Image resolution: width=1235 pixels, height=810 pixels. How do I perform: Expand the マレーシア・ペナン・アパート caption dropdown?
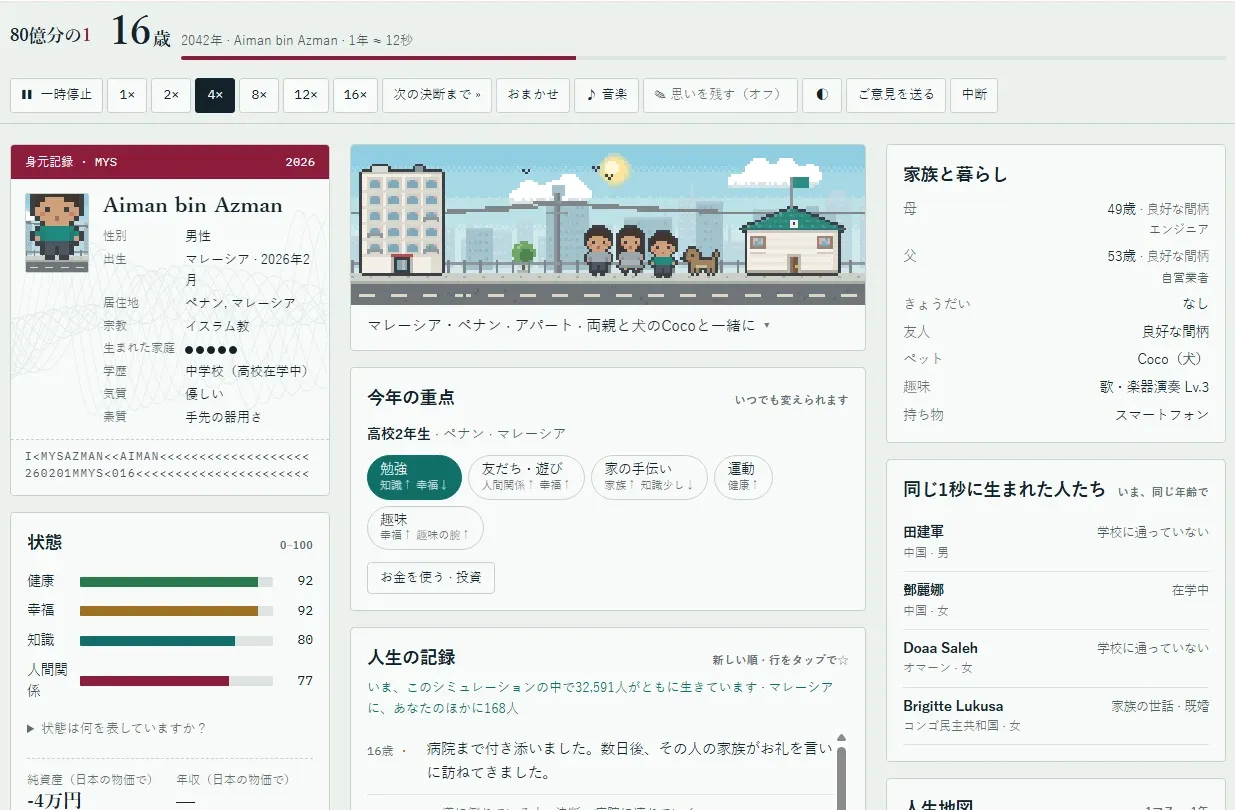coord(569,326)
